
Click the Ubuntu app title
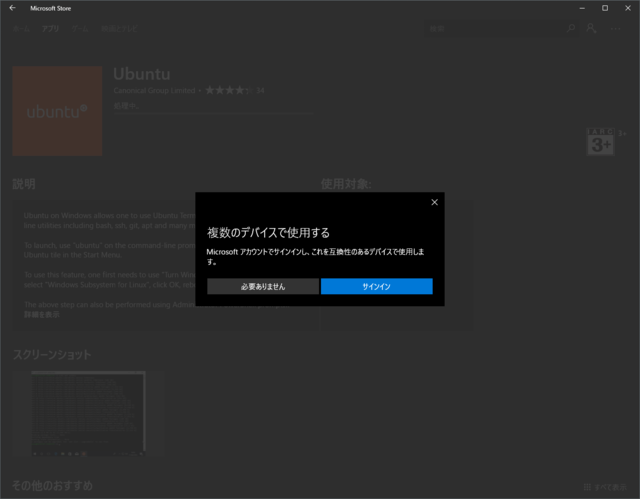142,74
